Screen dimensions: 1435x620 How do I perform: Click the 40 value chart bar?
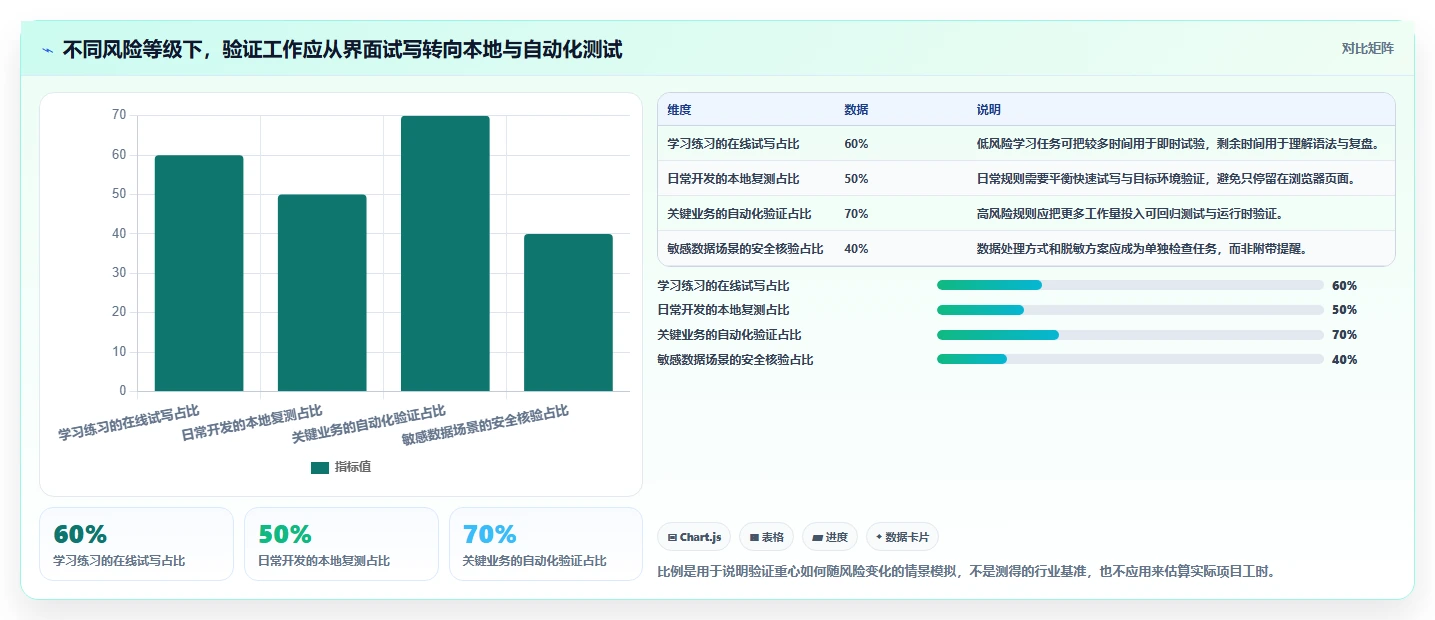coord(568,312)
